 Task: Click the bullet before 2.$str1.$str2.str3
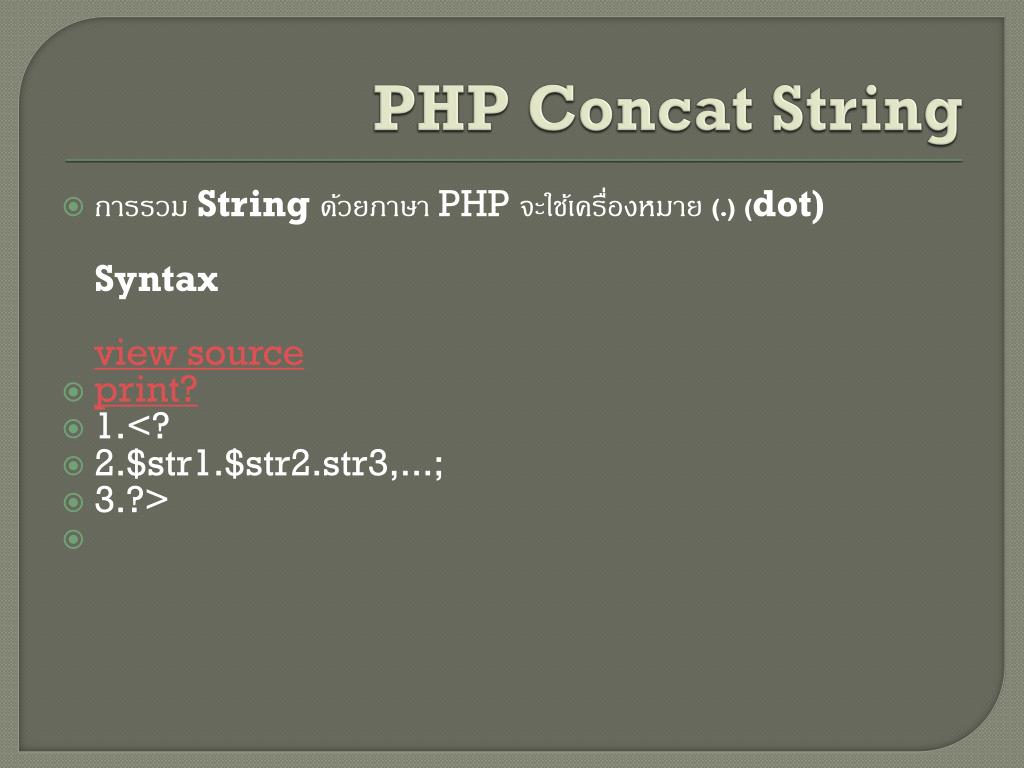tap(74, 466)
